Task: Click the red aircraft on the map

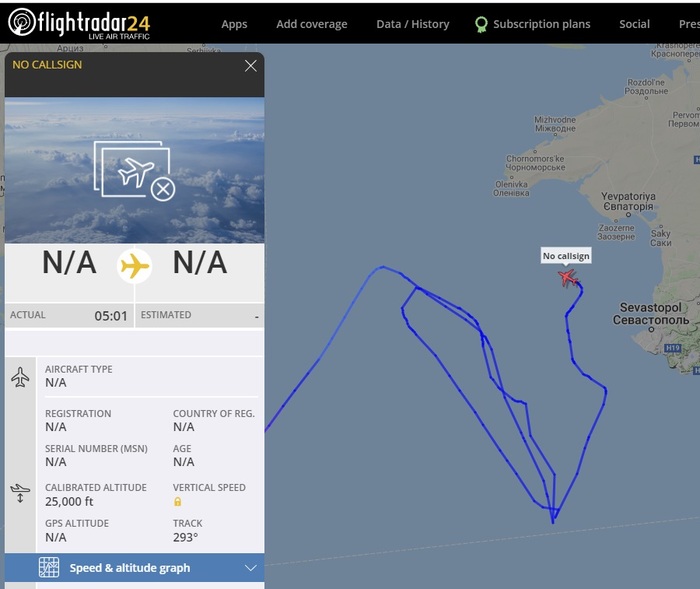Action: coord(568,277)
